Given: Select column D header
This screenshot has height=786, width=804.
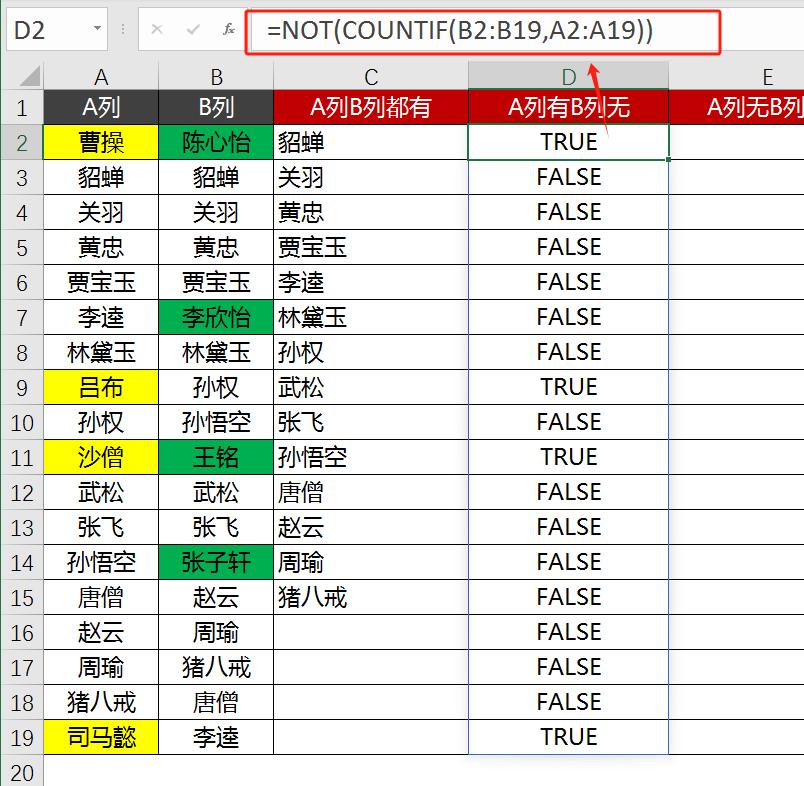Looking at the screenshot, I should 568,77.
